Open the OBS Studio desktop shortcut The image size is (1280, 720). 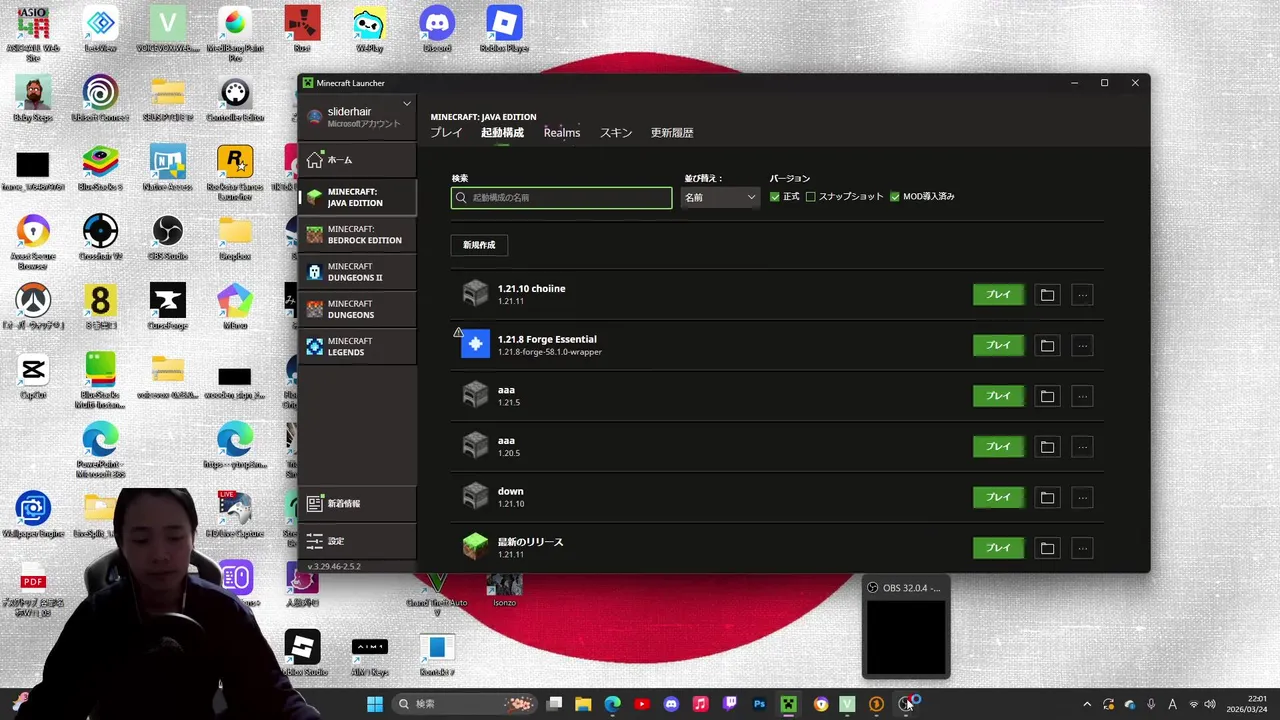167,237
